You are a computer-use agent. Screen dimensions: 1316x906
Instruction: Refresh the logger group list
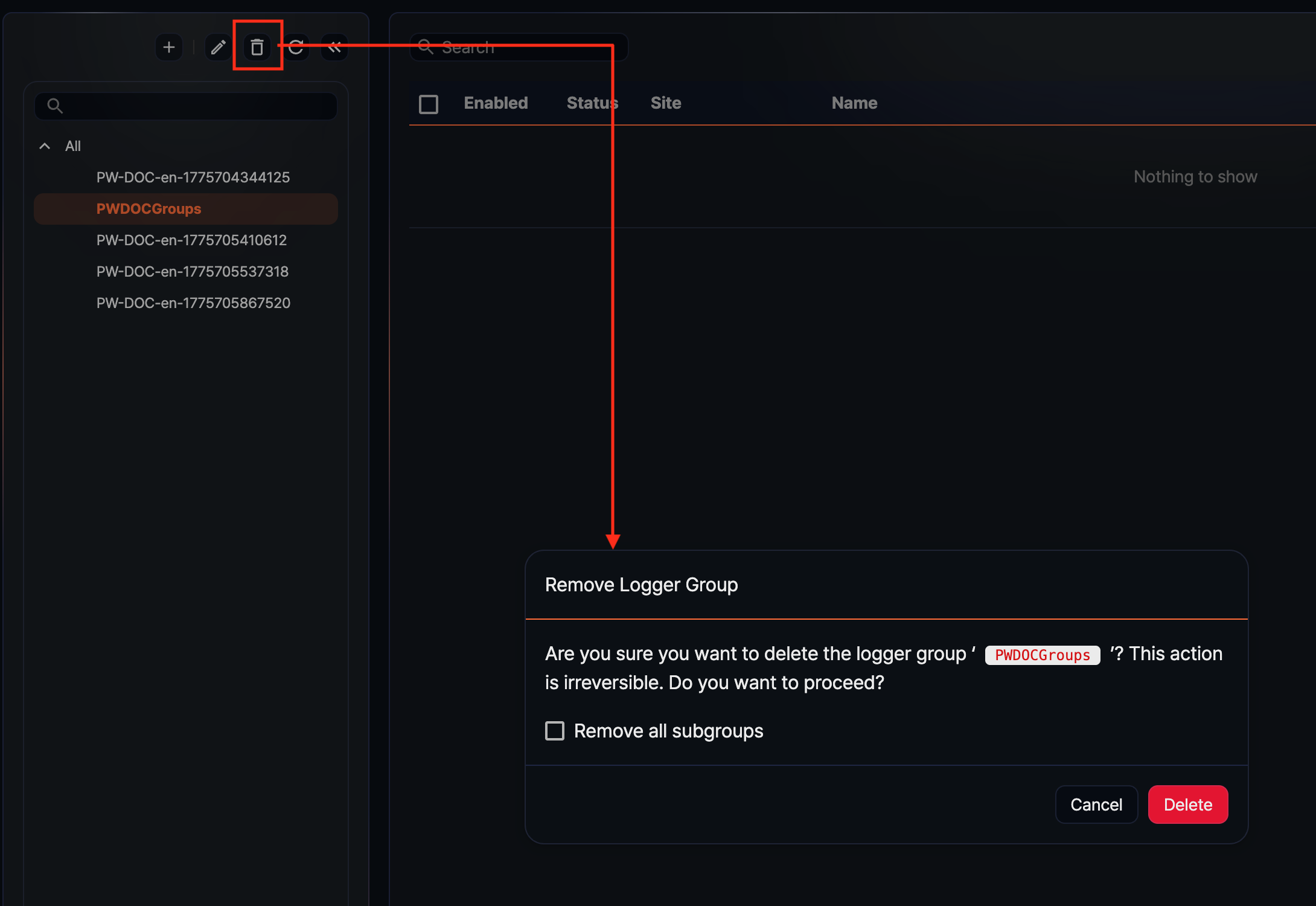[296, 47]
